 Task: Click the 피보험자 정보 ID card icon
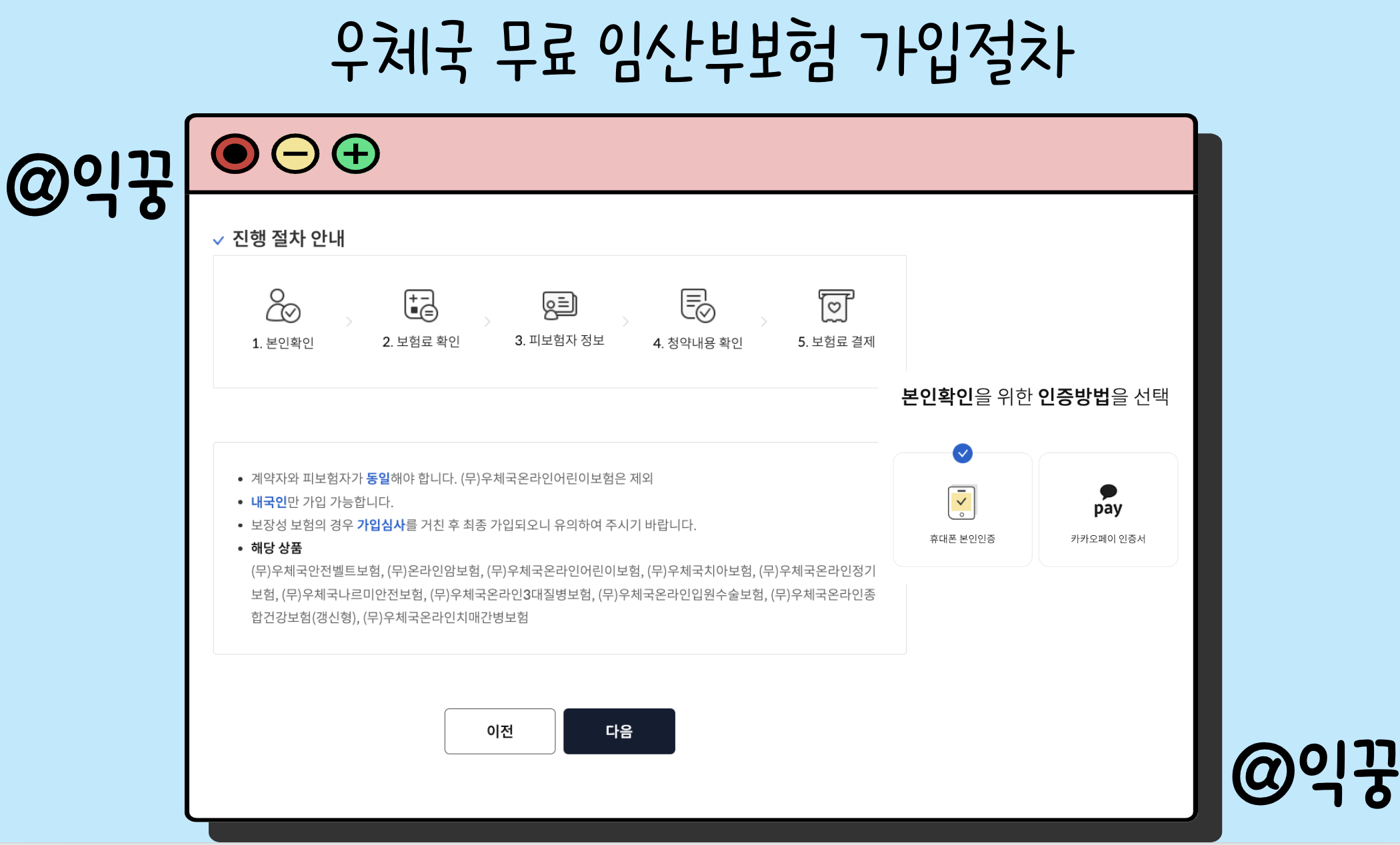coord(559,305)
